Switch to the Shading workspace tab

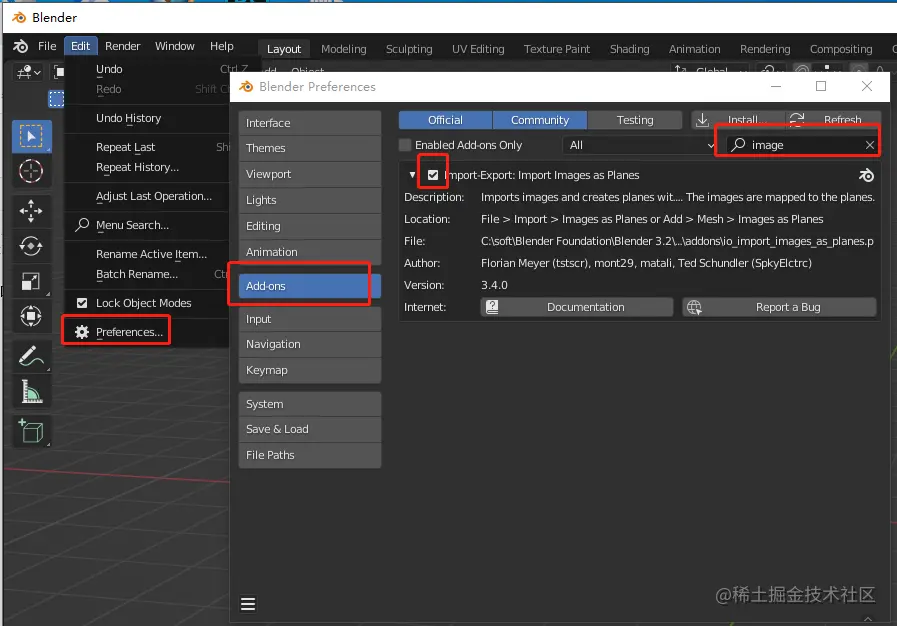coord(629,49)
